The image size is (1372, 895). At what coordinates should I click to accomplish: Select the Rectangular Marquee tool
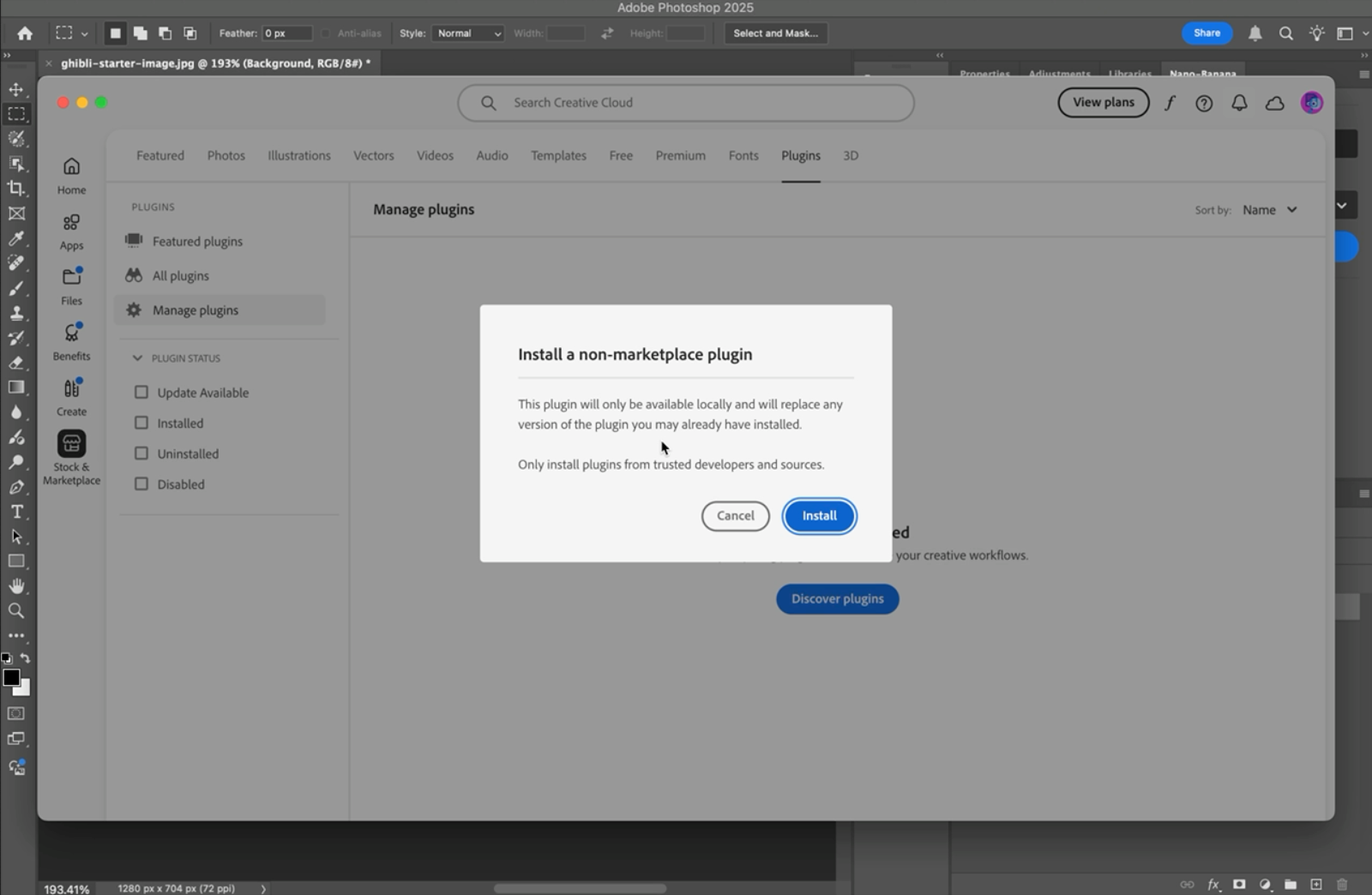16,114
